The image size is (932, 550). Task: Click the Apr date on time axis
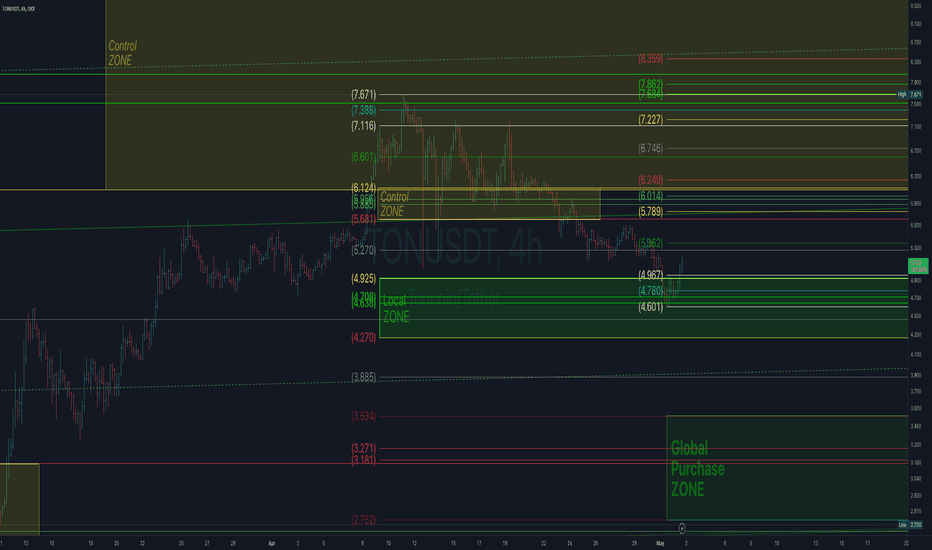(x=272, y=543)
